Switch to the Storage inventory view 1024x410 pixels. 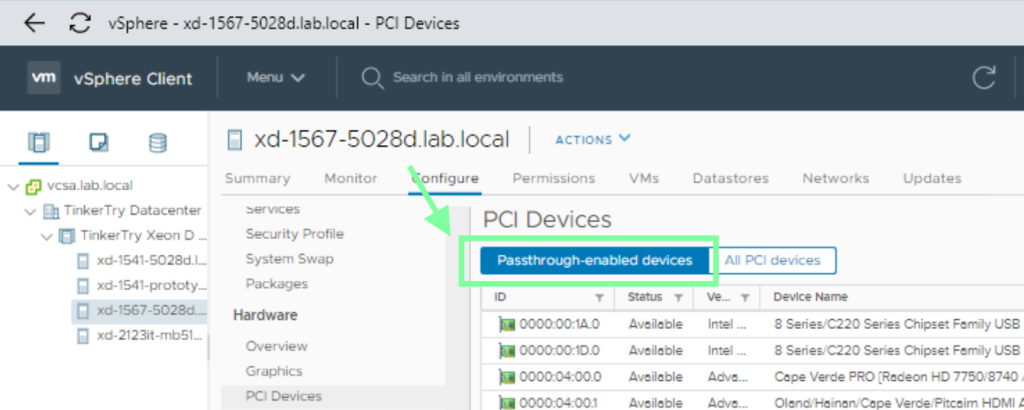[x=157, y=142]
